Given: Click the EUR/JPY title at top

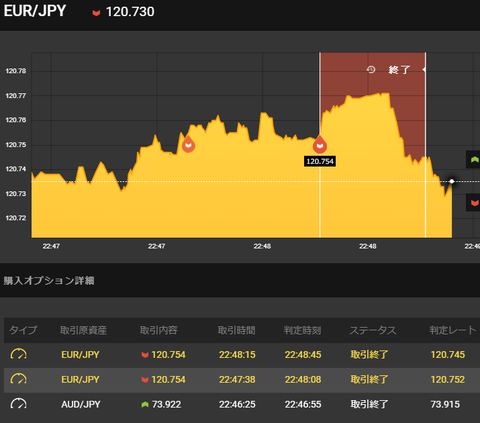Looking at the screenshot, I should pyautogui.click(x=35, y=11).
